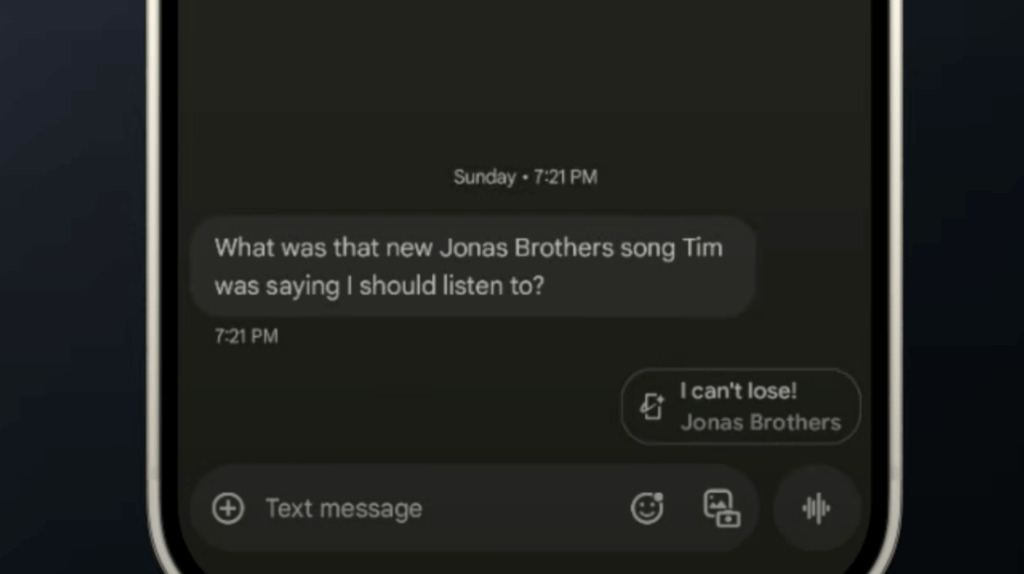Tap the "Sunday • 7:21 PM" date header
The image size is (1024, 574).
(x=525, y=177)
